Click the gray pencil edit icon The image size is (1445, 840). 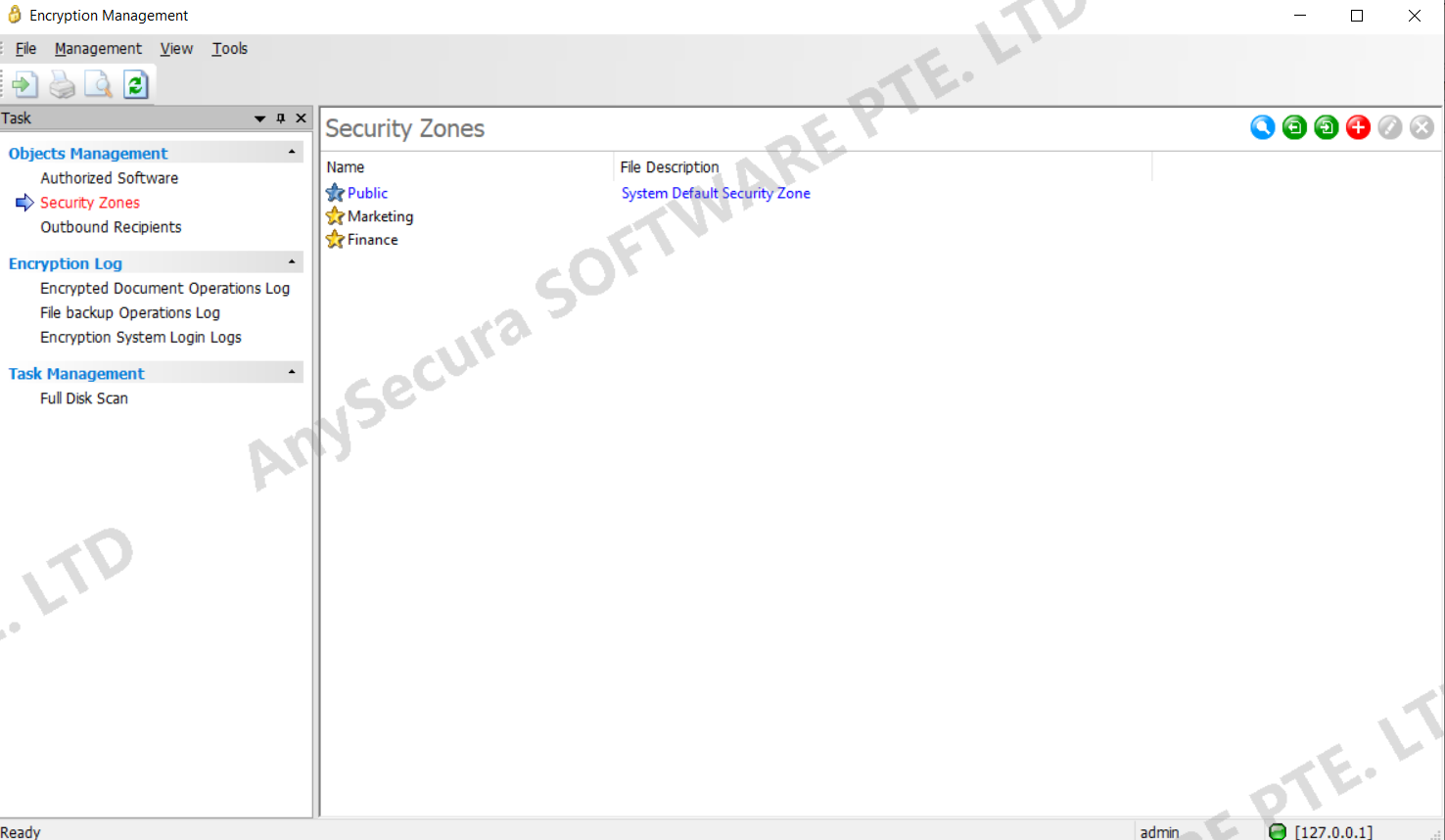point(1390,127)
